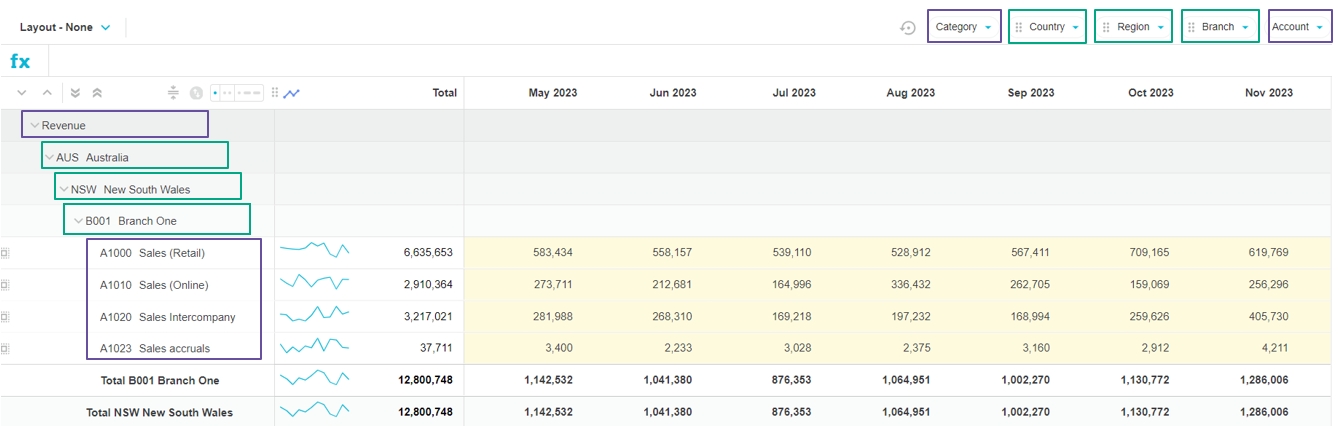This screenshot has height=426, width=1339.
Task: Click the row height compress icon
Action: (173, 93)
